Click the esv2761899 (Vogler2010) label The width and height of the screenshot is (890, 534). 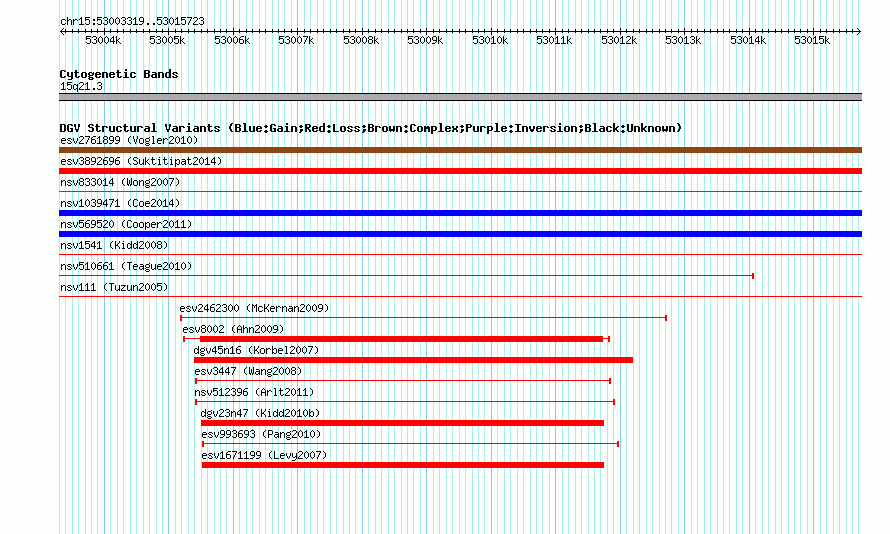click(129, 140)
